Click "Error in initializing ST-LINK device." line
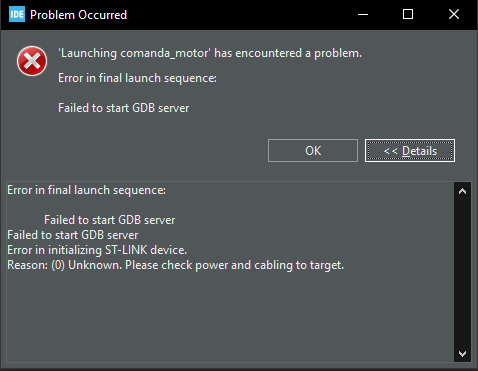This screenshot has height=371, width=478. coord(97,250)
